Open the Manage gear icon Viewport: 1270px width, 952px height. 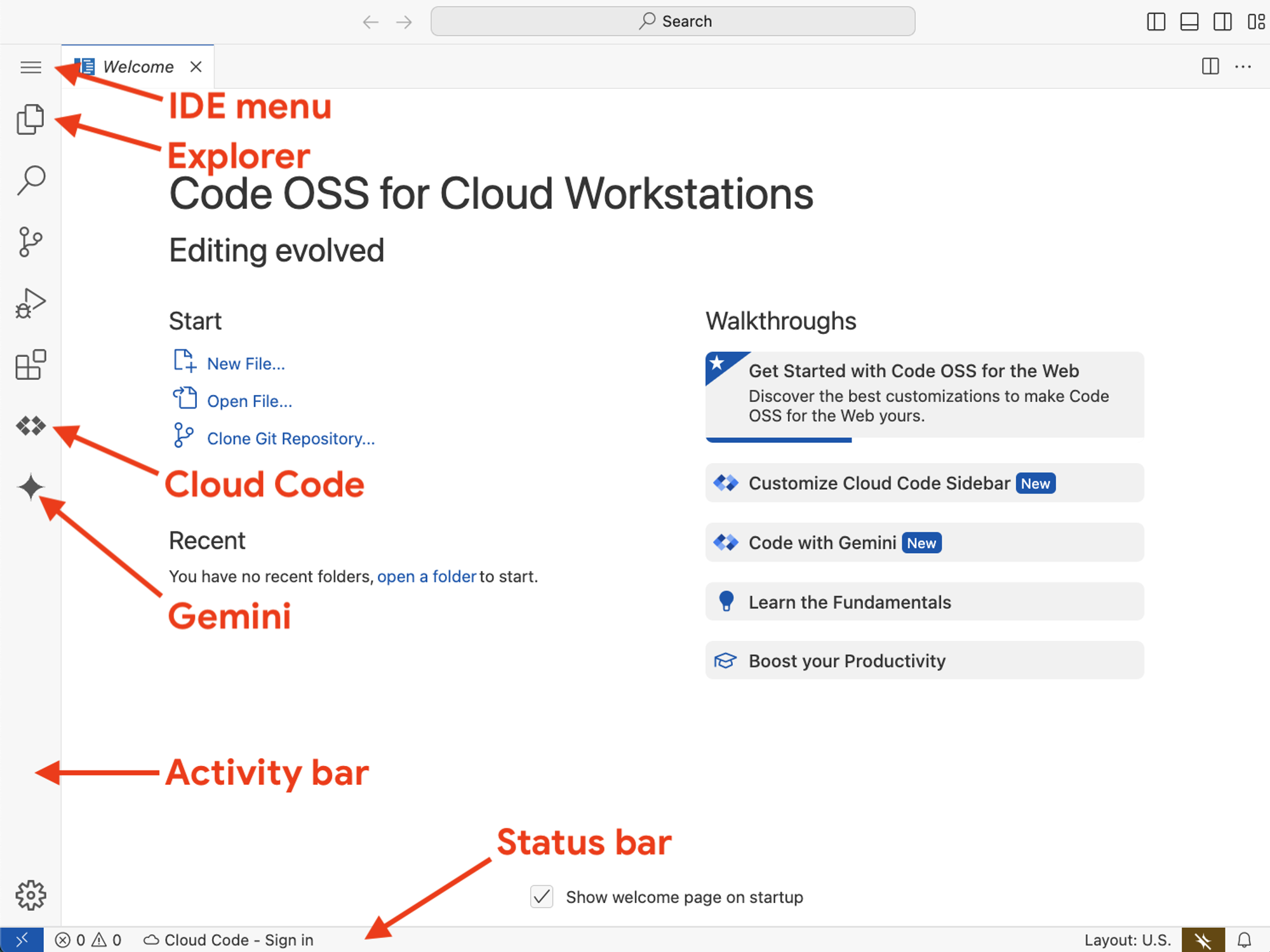click(30, 895)
